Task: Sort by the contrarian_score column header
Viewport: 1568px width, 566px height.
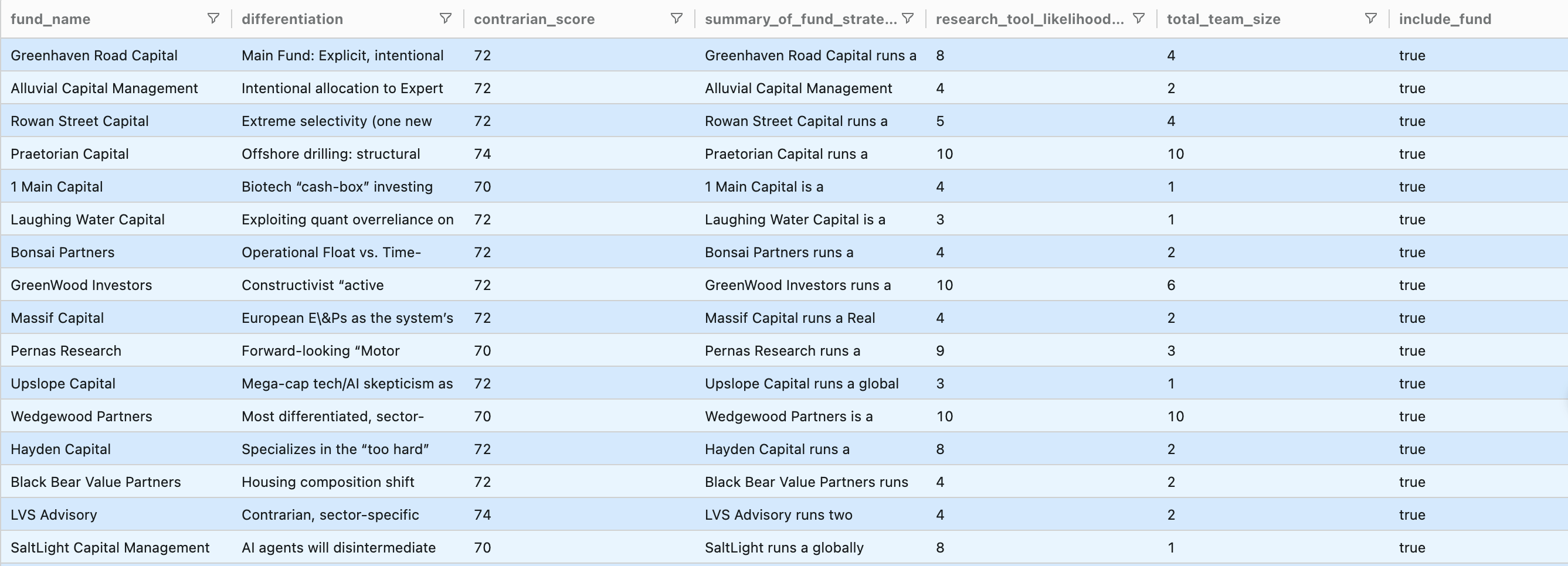Action: 534,18
